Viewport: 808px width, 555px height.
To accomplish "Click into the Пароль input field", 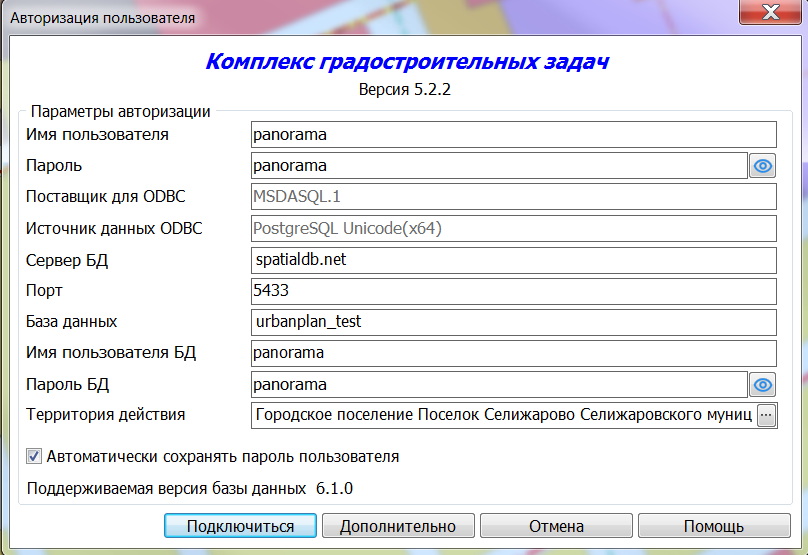I will pyautogui.click(x=498, y=166).
